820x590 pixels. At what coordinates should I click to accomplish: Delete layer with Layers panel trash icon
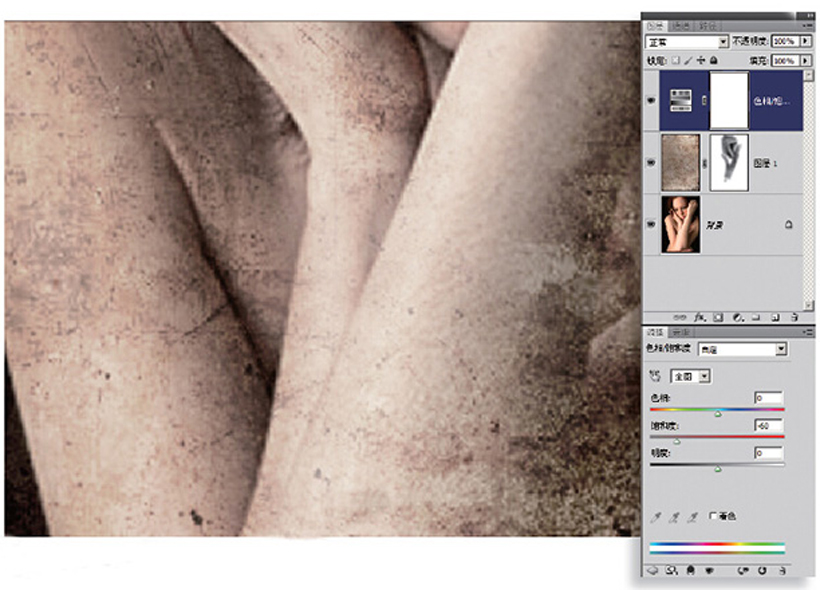click(x=794, y=317)
